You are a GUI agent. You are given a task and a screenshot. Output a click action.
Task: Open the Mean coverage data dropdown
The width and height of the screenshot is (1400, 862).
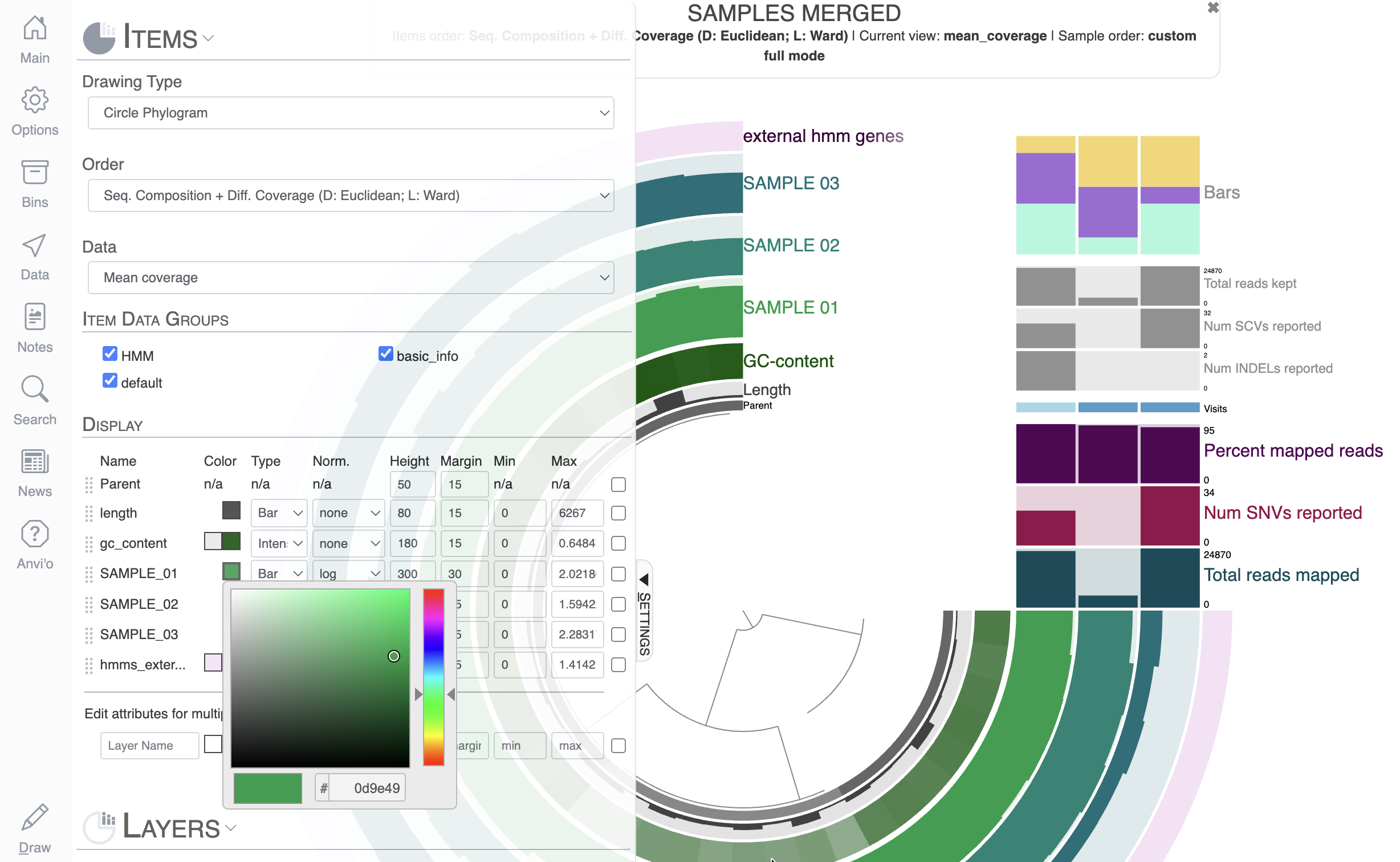[351, 278]
